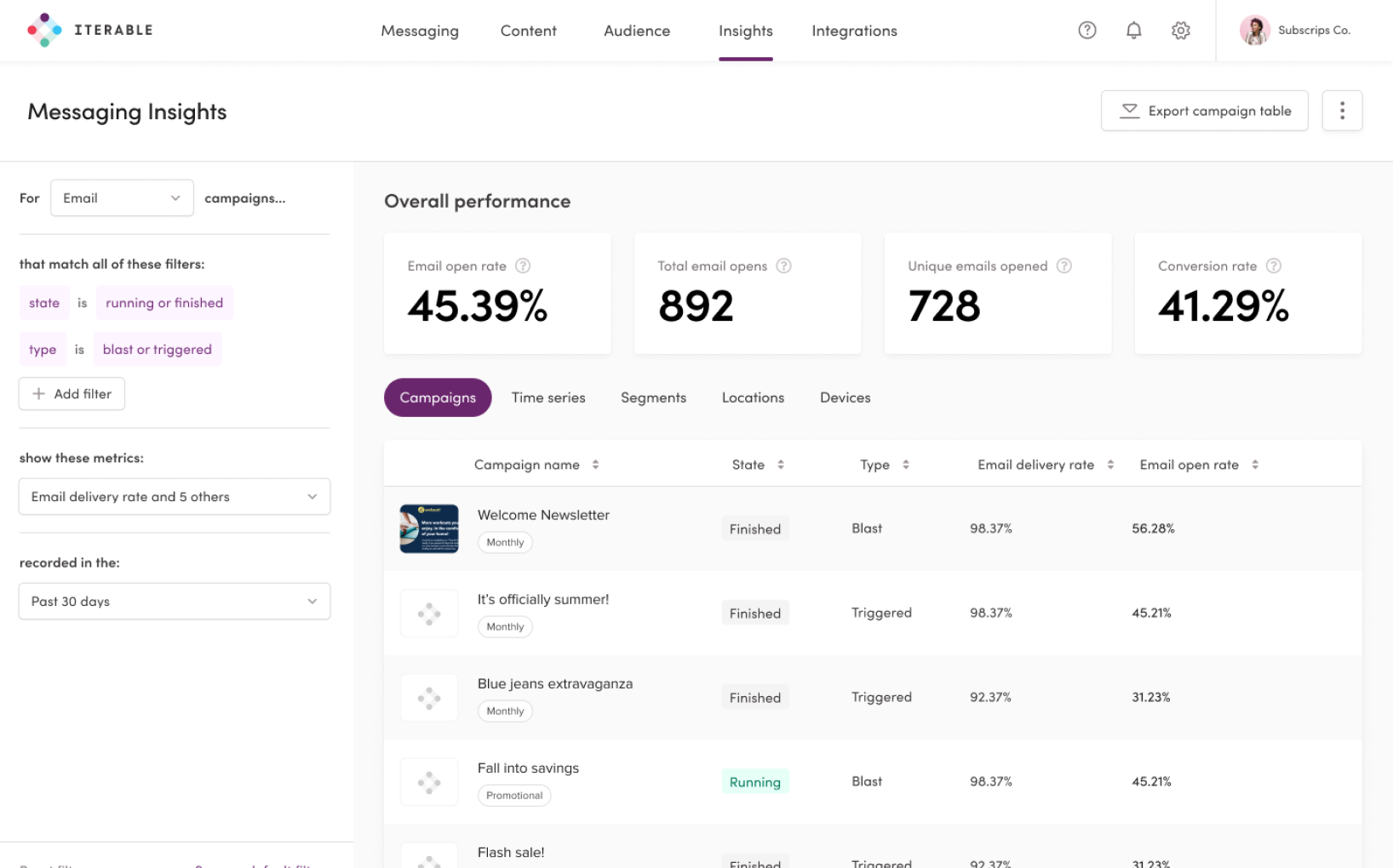Sort by State column arrows
Screen dimensions: 1393x868
point(780,465)
